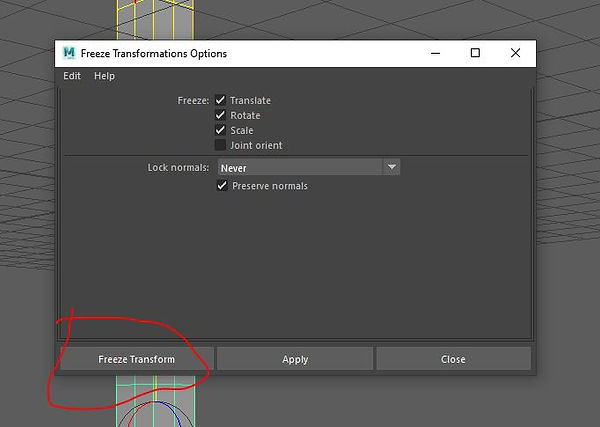Click the Freeze Transform button
Viewport: 600px width, 427px height.
(x=137, y=359)
